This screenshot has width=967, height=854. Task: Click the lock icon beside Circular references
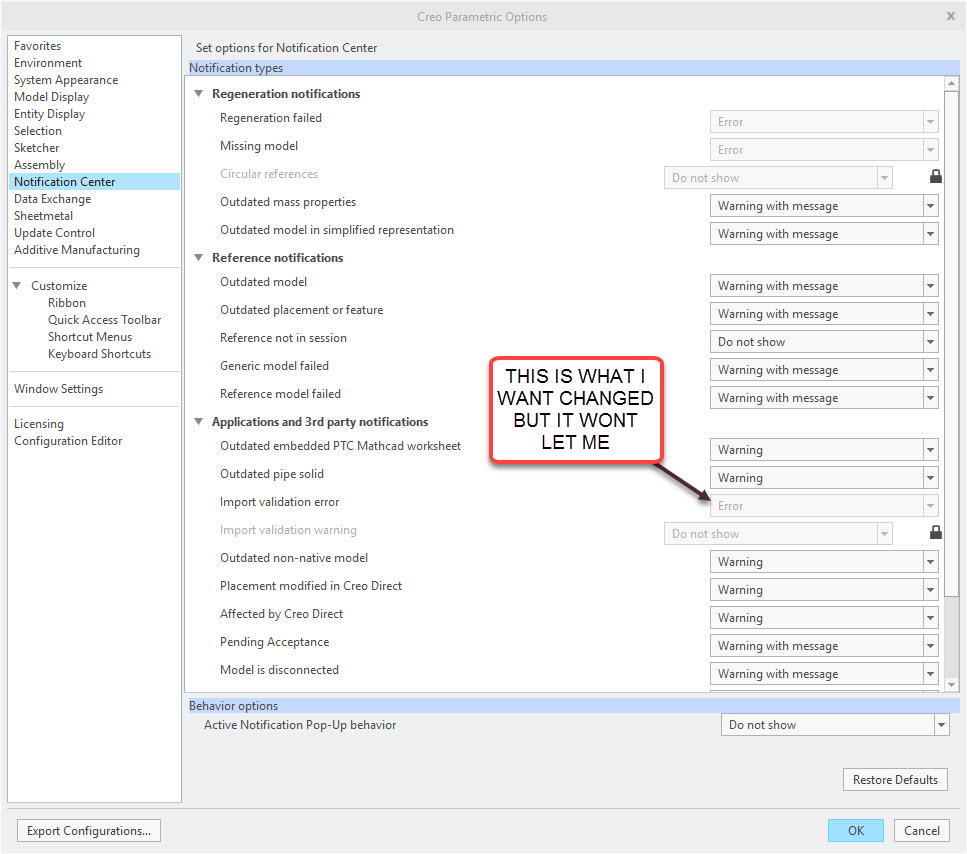pyautogui.click(x=936, y=176)
